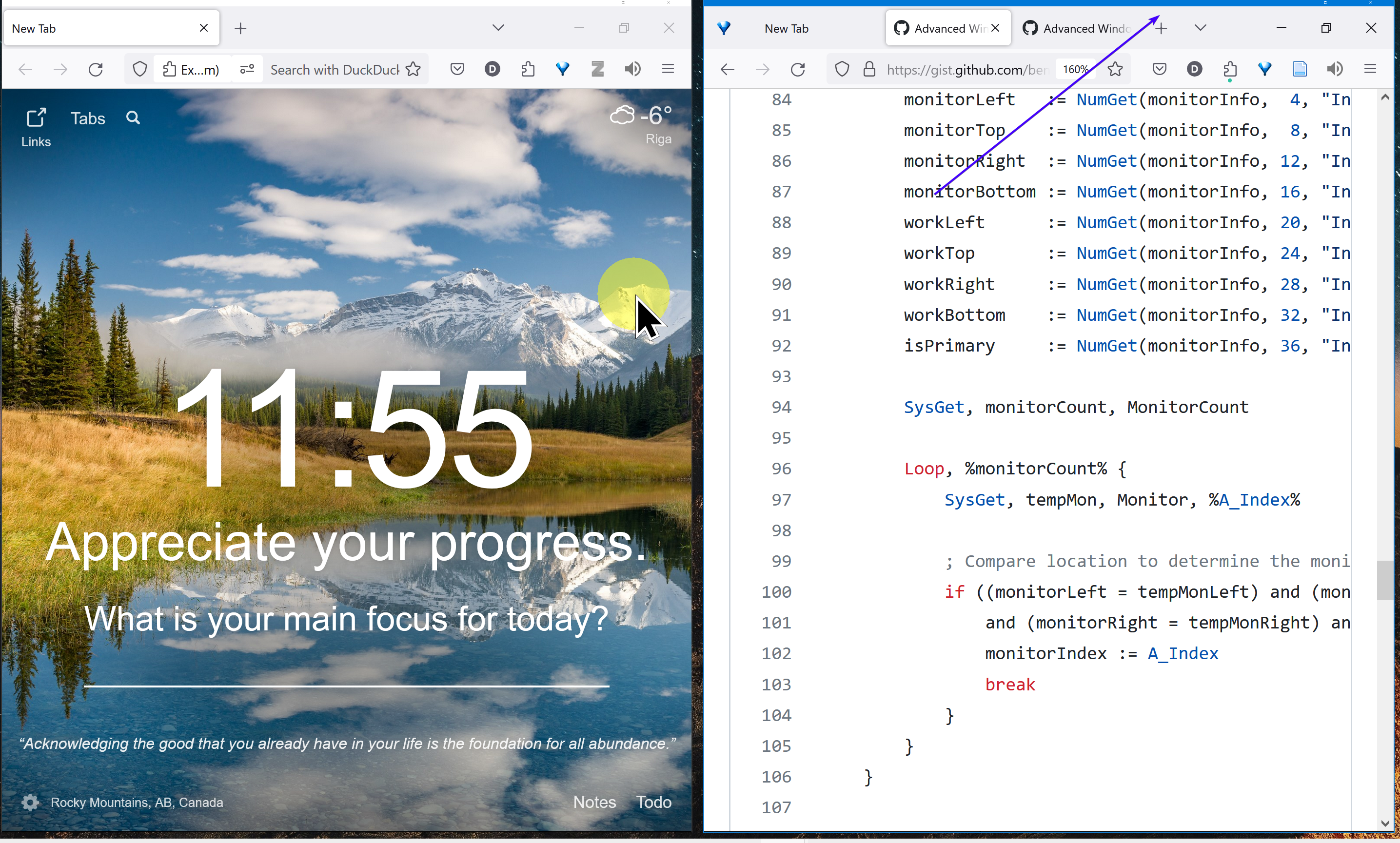Click the speaker audio icon in left toolbar
The width and height of the screenshot is (1400, 843).
(632, 69)
